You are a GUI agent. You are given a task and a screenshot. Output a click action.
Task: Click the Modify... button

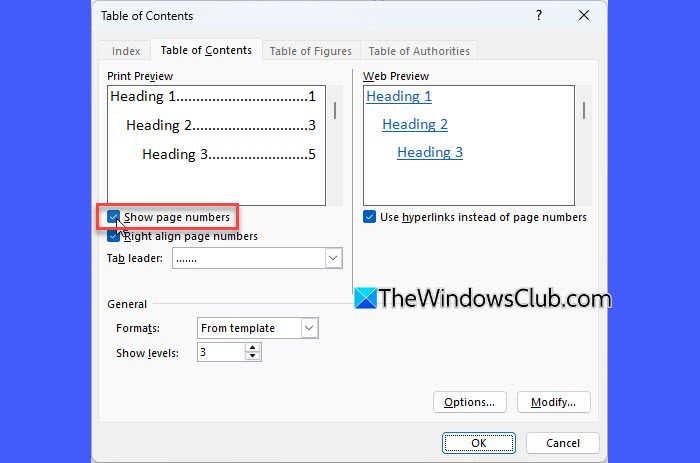coord(553,402)
